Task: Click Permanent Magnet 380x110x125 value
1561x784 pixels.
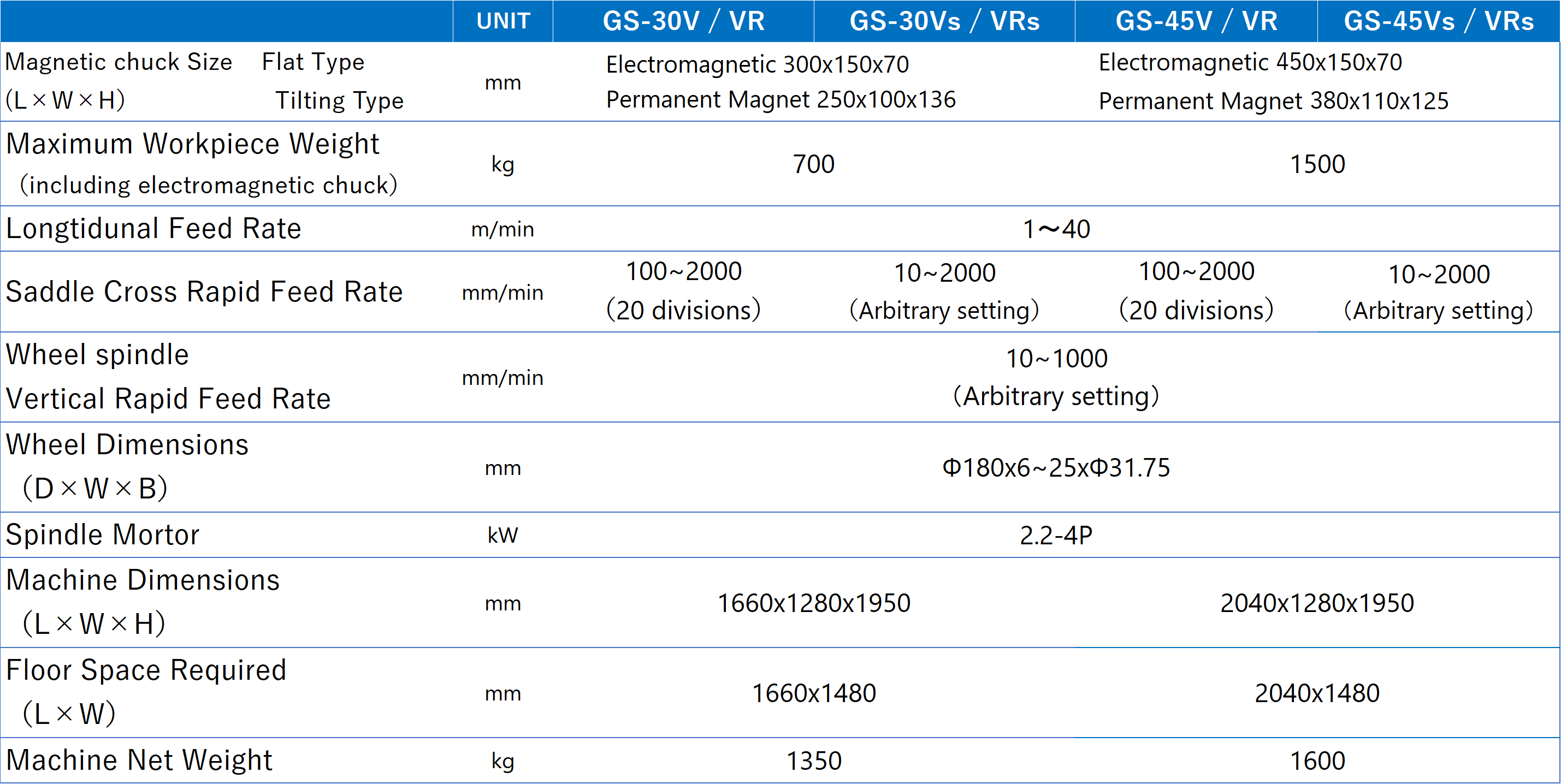Action: pos(1273,101)
